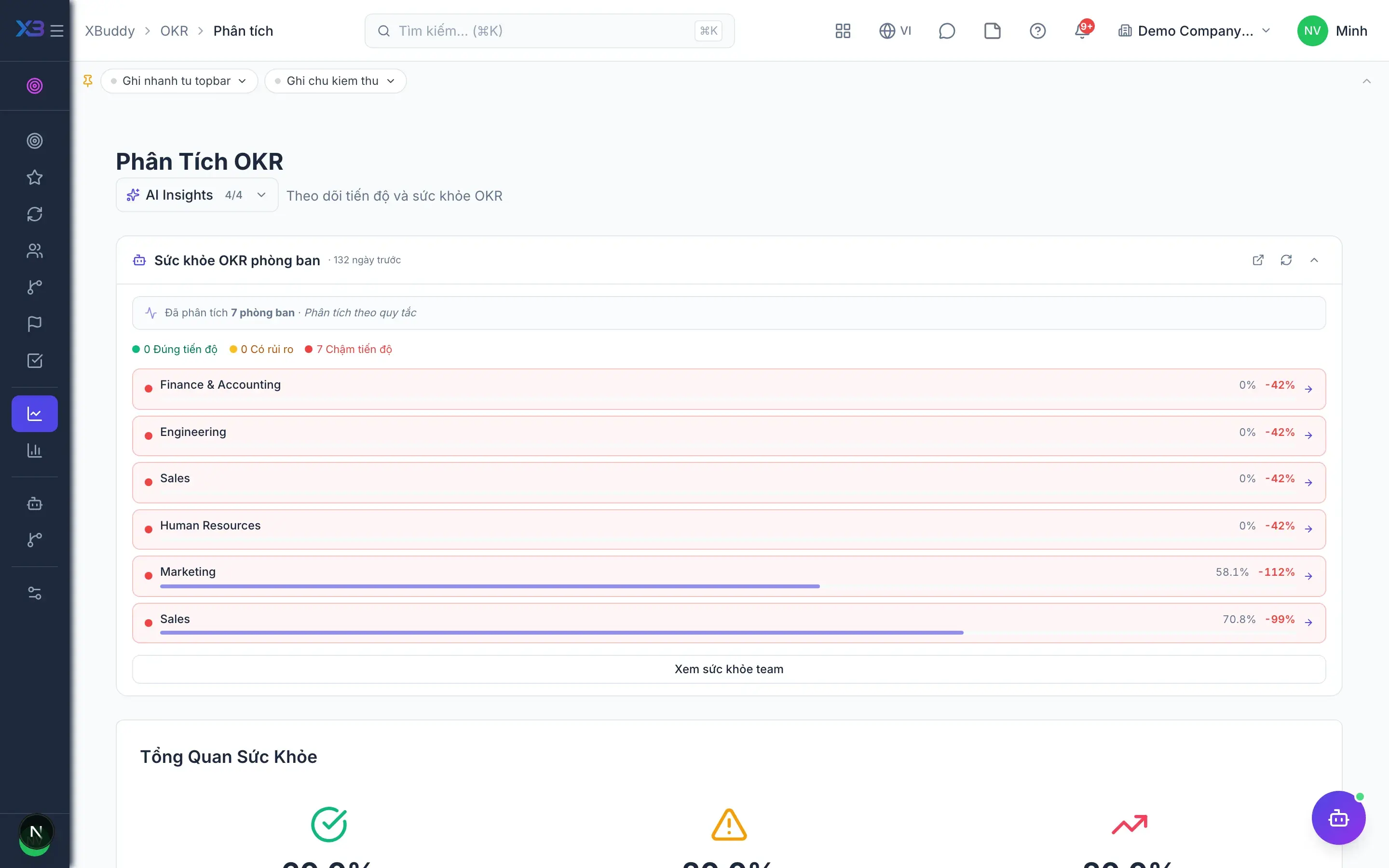Open the gray target OKR icon in sidebar
The image size is (1389, 868).
click(34, 141)
